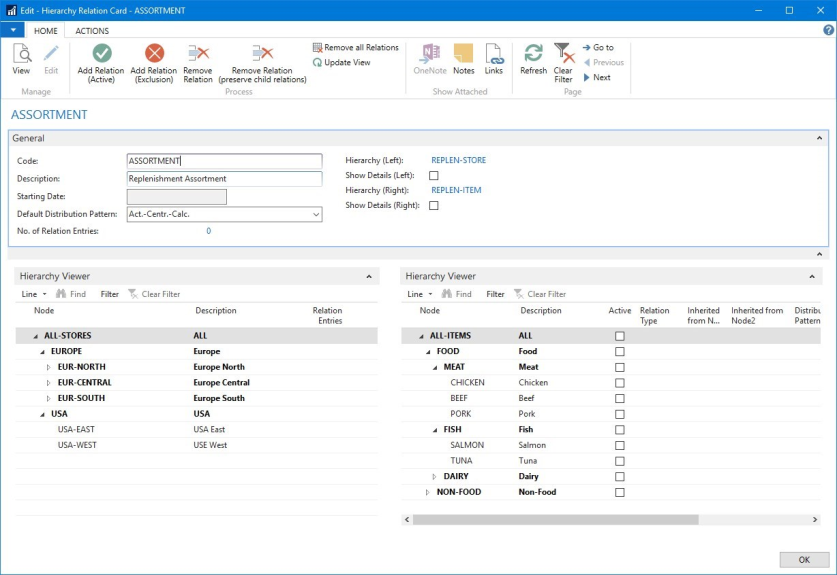
Task: Open Default Distribution Pattern dropdown
Action: [316, 215]
